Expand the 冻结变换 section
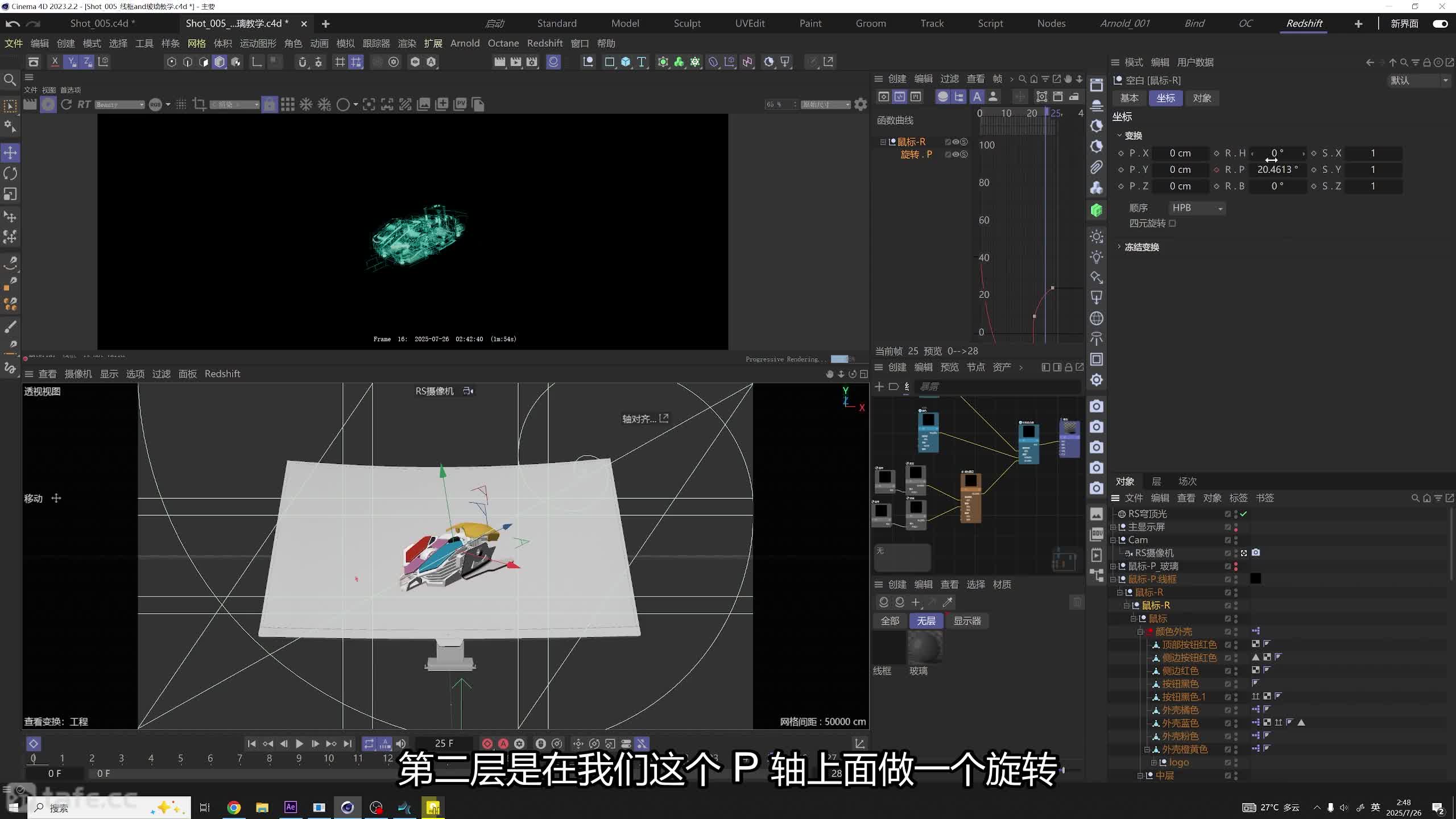1456x819 pixels. 1119,247
